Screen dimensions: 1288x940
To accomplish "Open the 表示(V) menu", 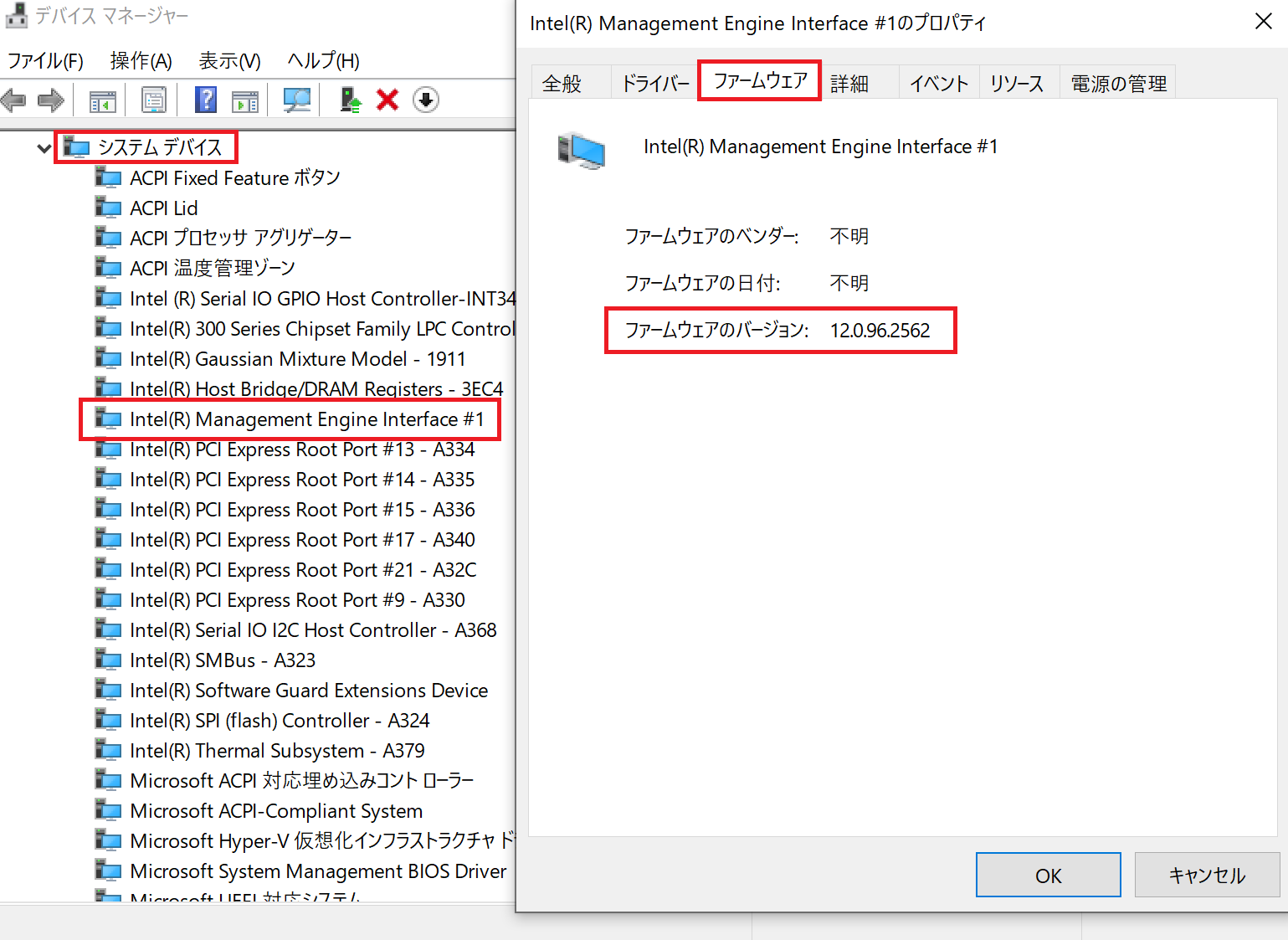I will point(229,61).
